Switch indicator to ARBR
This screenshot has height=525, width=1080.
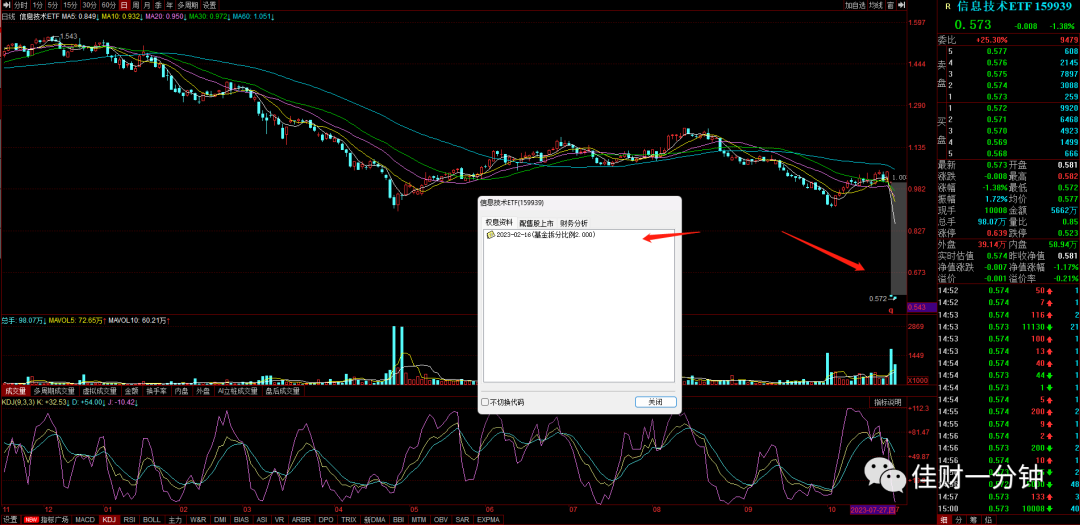tap(301, 519)
